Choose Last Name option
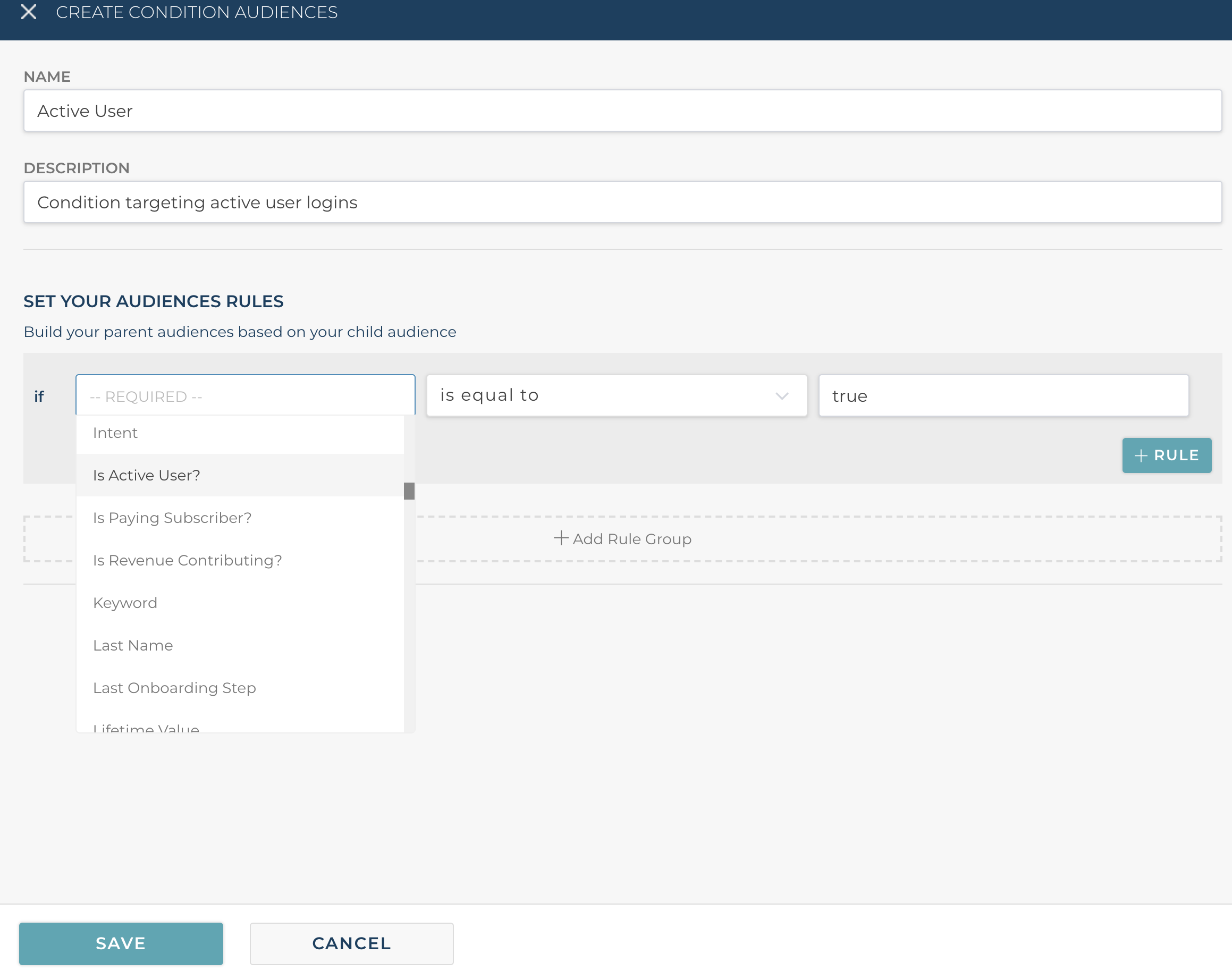Image resolution: width=1232 pixels, height=979 pixels. 133,645
